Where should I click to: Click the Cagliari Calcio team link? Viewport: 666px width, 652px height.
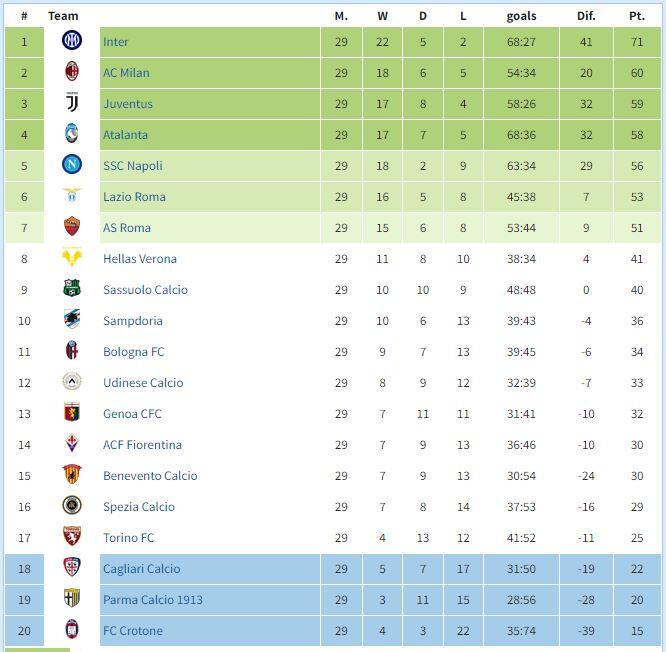pyautogui.click(x=141, y=569)
